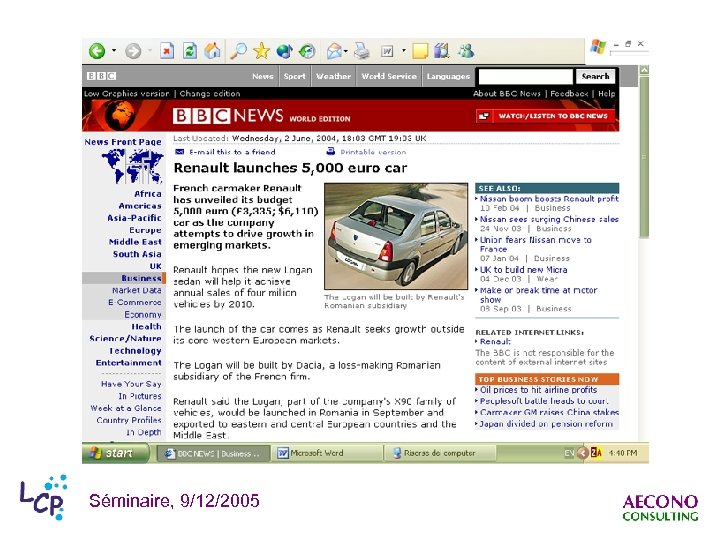The image size is (720, 540).
Task: Click the vertical scrollbar thumb
Action: (x=644, y=157)
